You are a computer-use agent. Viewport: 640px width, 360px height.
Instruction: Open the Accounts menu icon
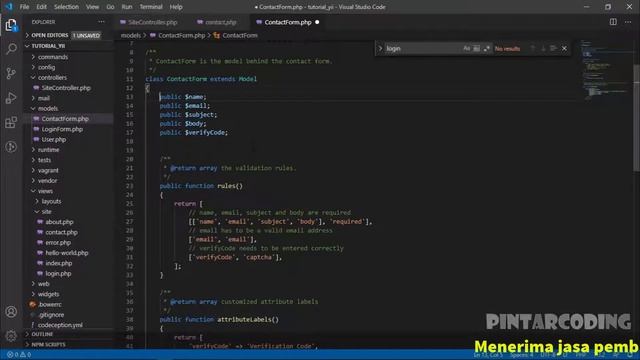11,312
